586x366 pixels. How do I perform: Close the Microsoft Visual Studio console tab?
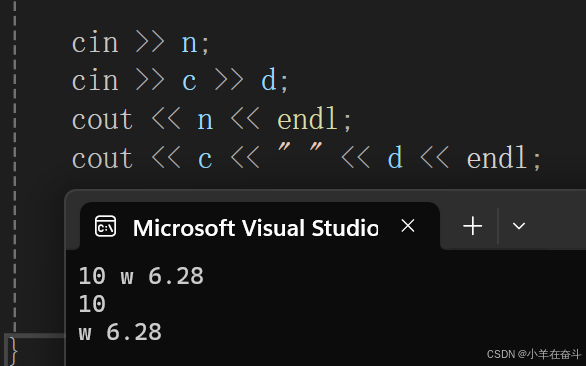coord(408,226)
